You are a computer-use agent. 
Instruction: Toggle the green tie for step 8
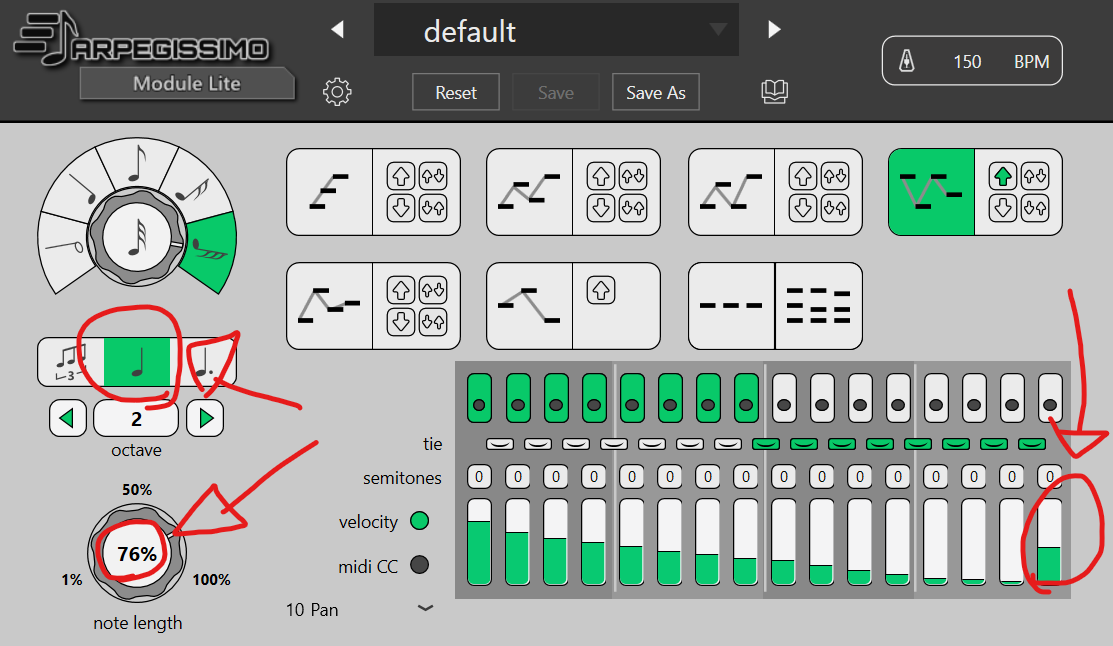coord(766,444)
